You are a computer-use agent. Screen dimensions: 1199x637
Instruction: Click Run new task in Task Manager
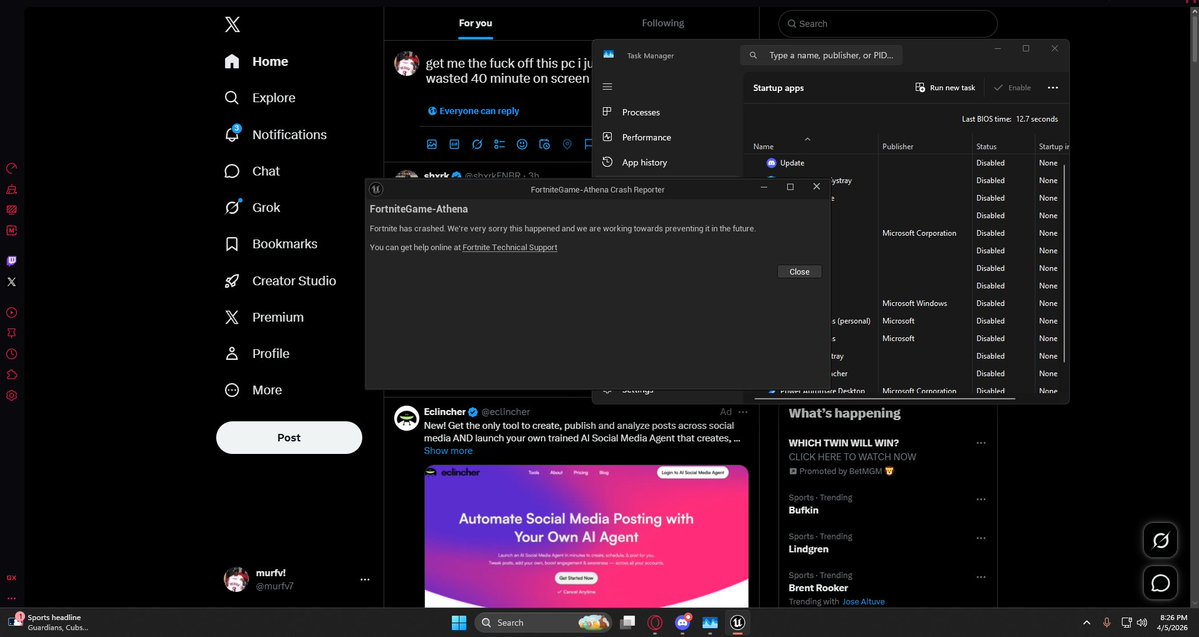[945, 88]
